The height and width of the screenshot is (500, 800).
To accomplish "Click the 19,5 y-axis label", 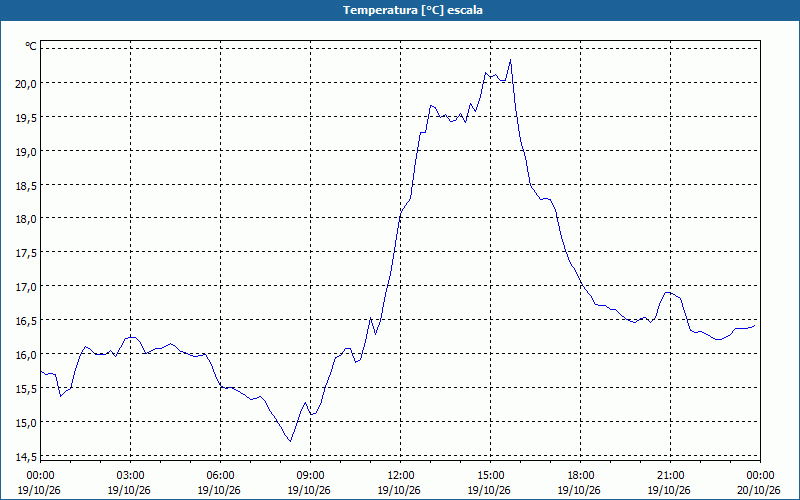I will coord(26,117).
